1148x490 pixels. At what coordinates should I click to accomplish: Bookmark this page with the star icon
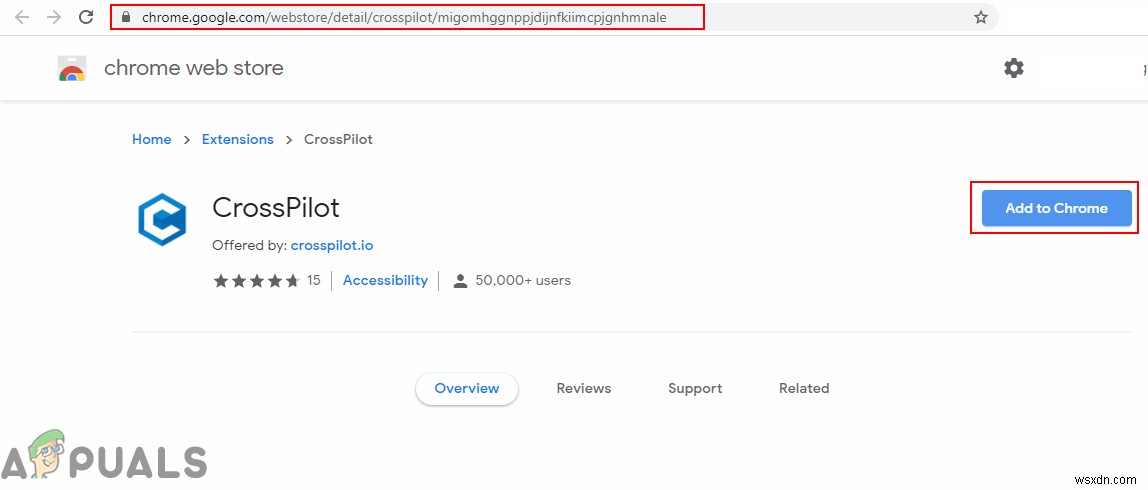981,17
